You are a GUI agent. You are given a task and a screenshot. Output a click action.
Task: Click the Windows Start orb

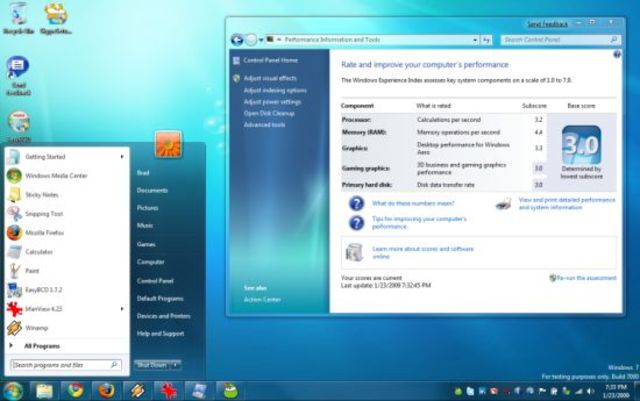(13, 391)
